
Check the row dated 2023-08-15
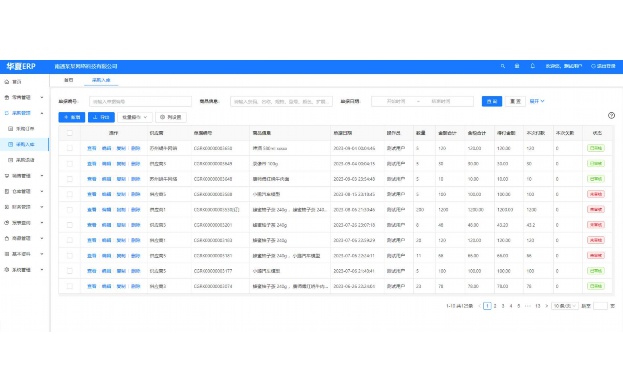(70, 194)
